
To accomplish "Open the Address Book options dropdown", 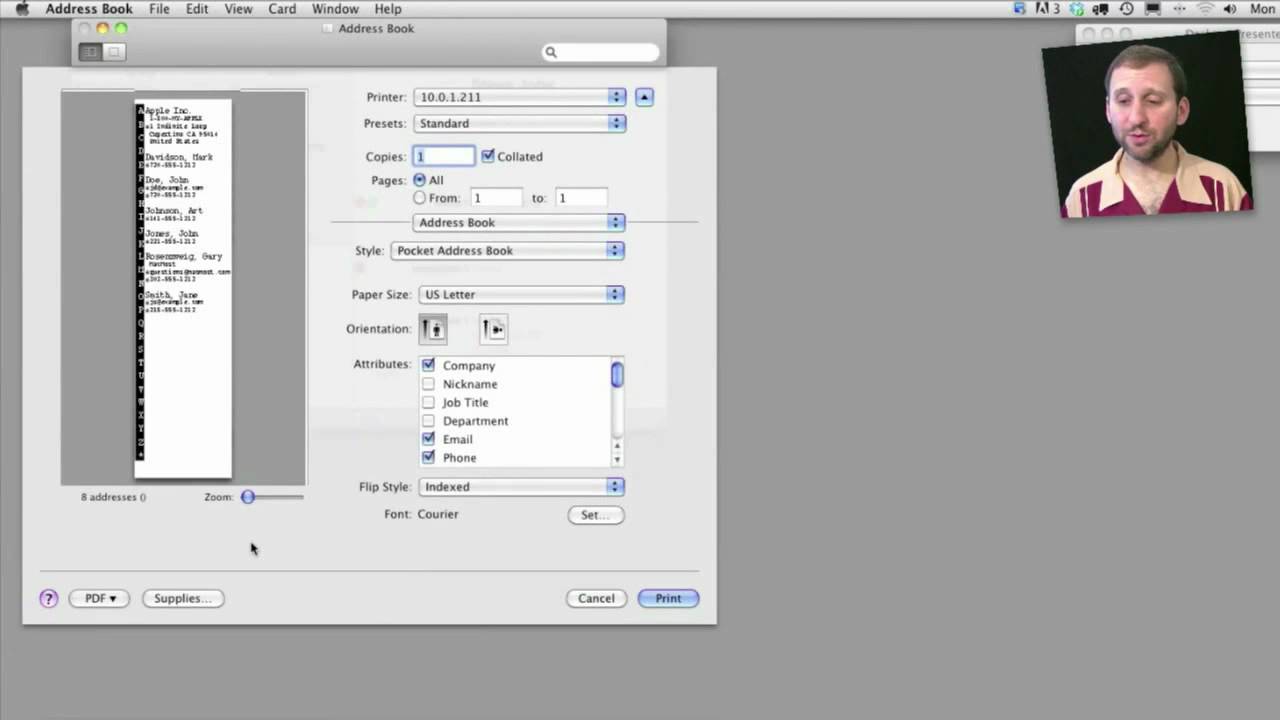I will pos(519,222).
